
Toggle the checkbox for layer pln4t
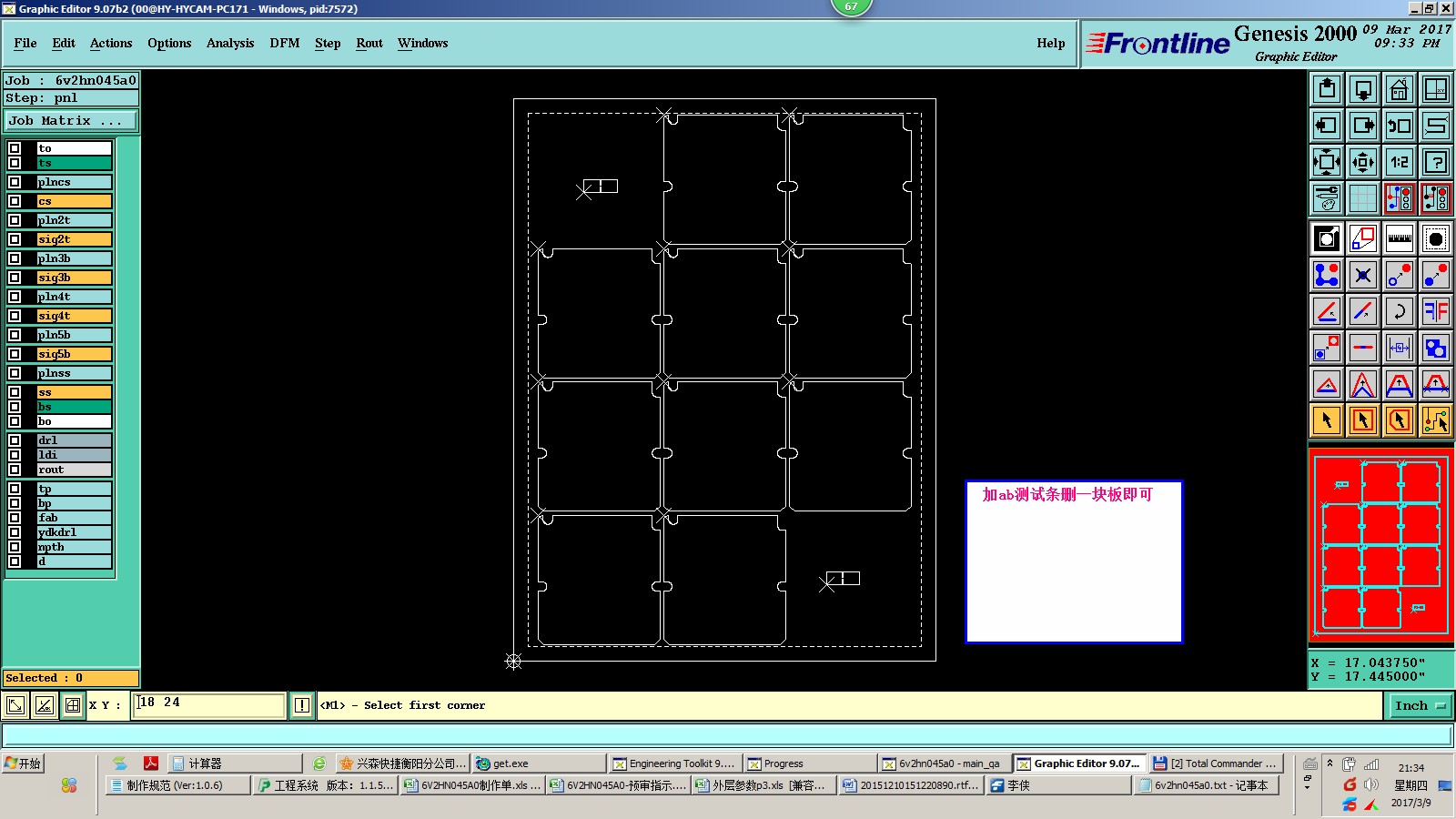pyautogui.click(x=15, y=297)
